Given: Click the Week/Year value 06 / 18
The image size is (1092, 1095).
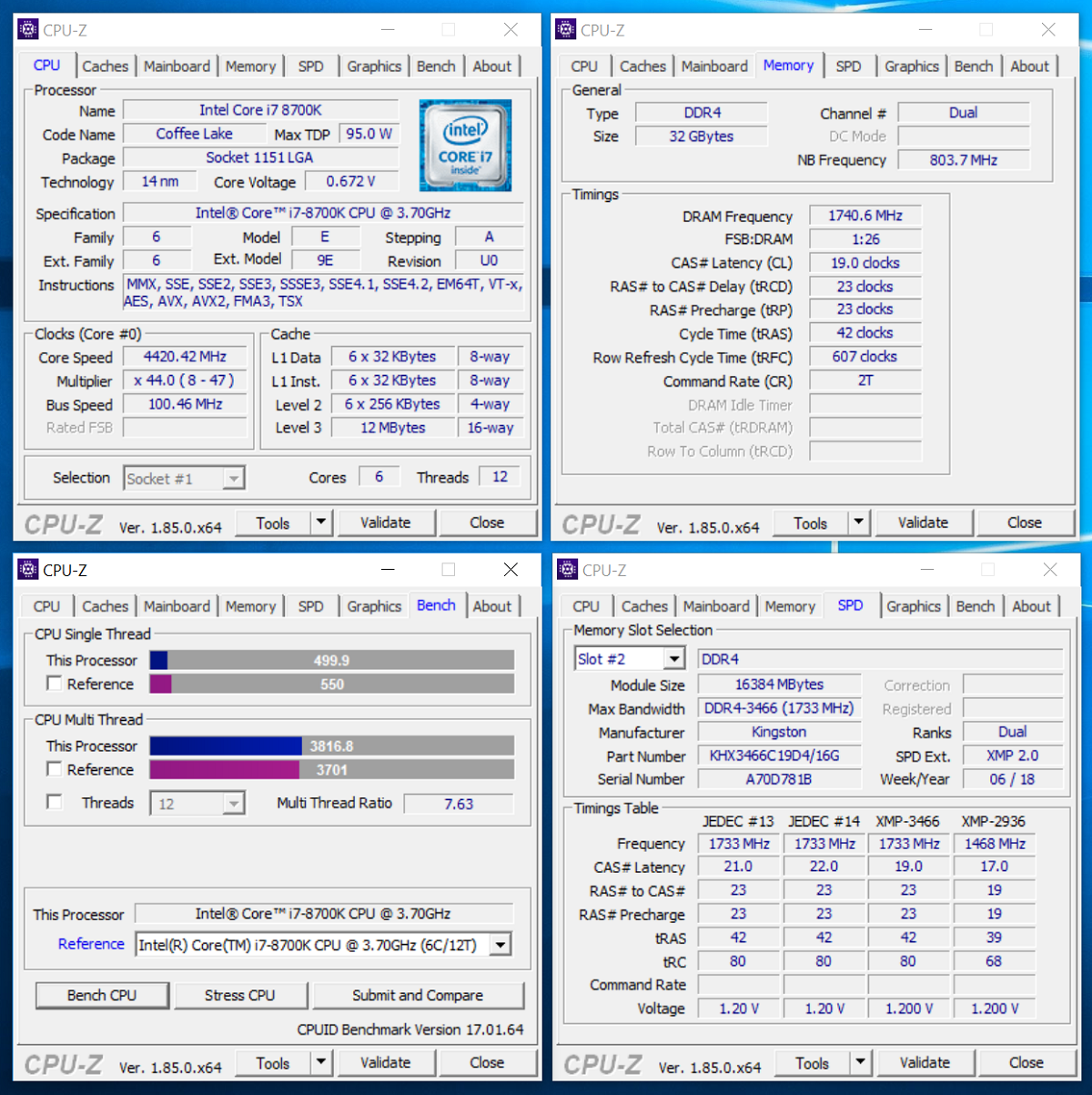Looking at the screenshot, I should click(x=1013, y=779).
